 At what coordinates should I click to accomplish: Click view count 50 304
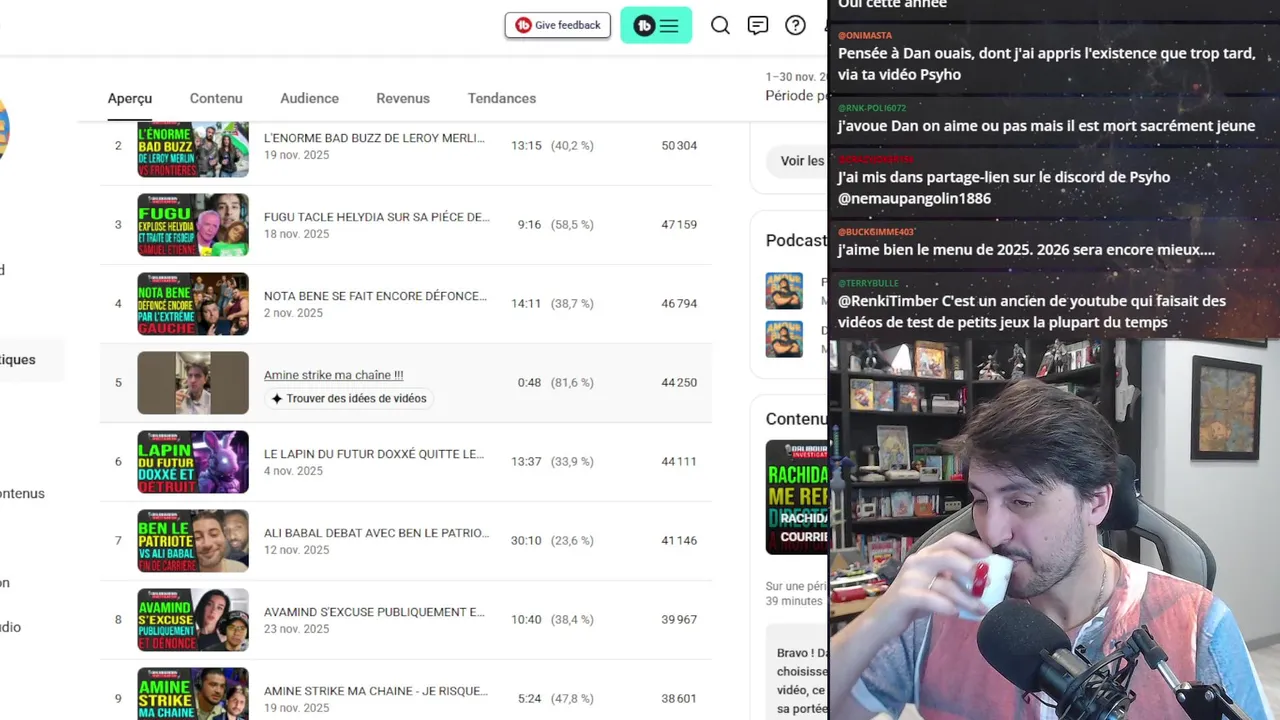[x=679, y=146]
